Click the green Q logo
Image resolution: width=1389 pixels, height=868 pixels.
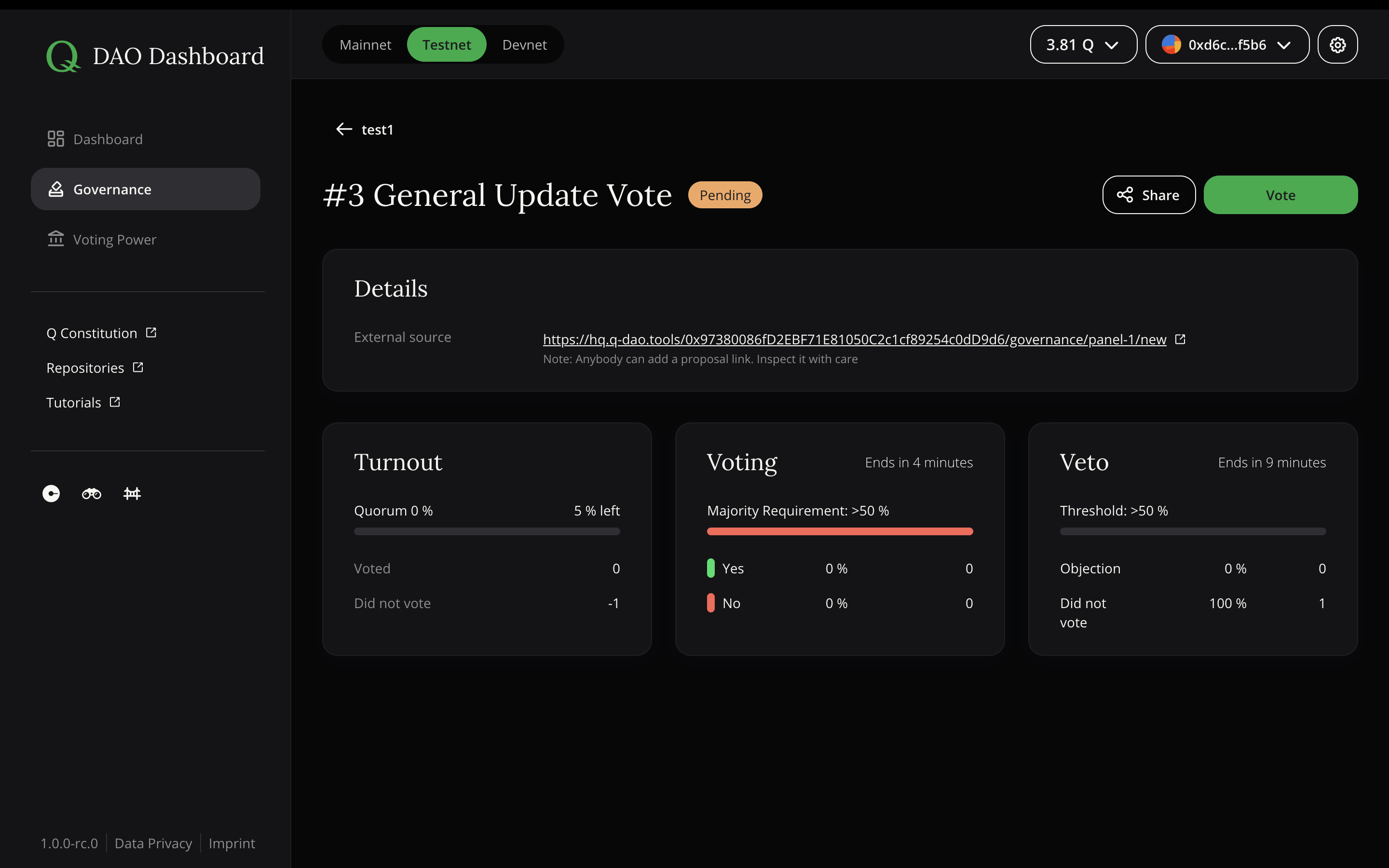(x=63, y=56)
